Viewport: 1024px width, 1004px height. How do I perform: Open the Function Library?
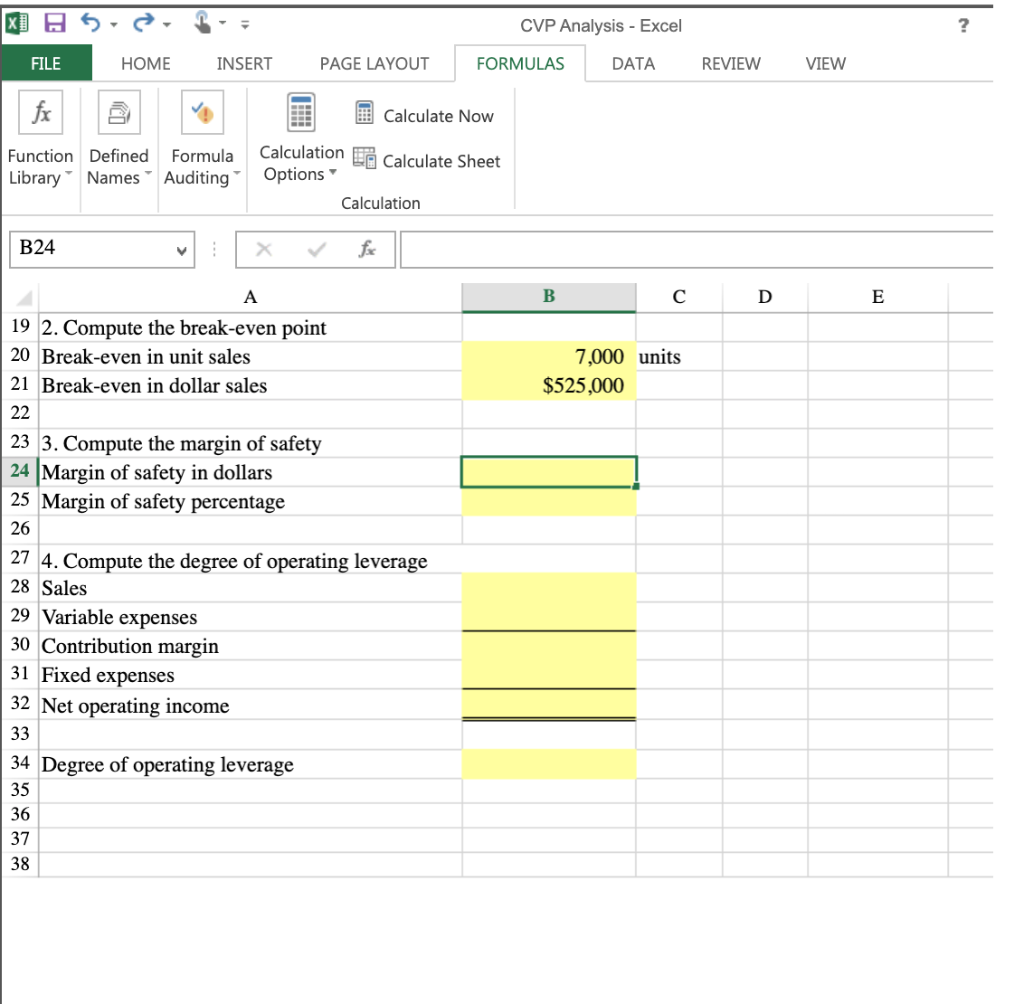(40, 140)
